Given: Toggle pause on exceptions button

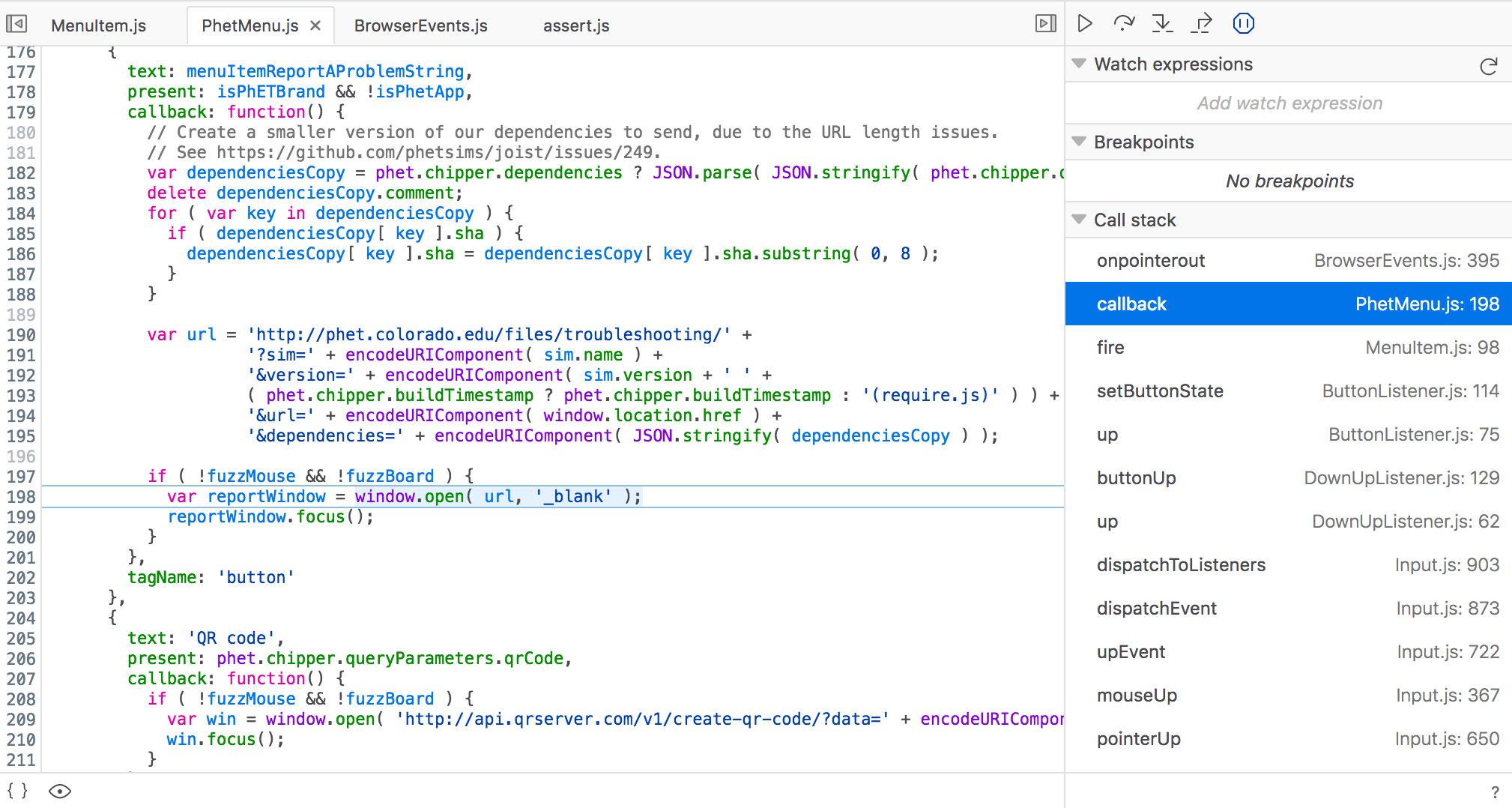Looking at the screenshot, I should [x=1244, y=24].
